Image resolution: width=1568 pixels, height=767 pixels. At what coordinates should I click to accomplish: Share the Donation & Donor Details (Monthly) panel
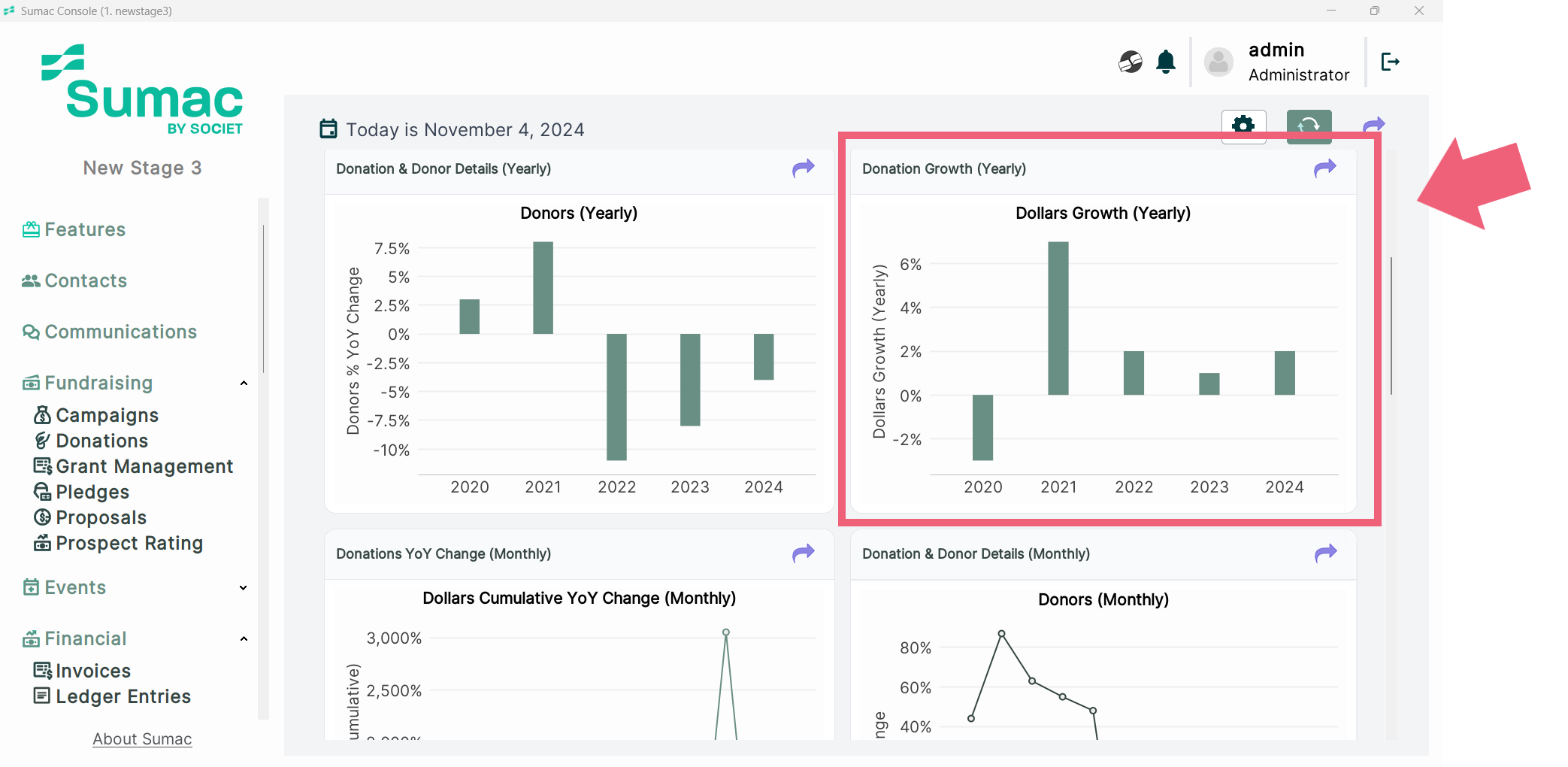pos(1326,553)
